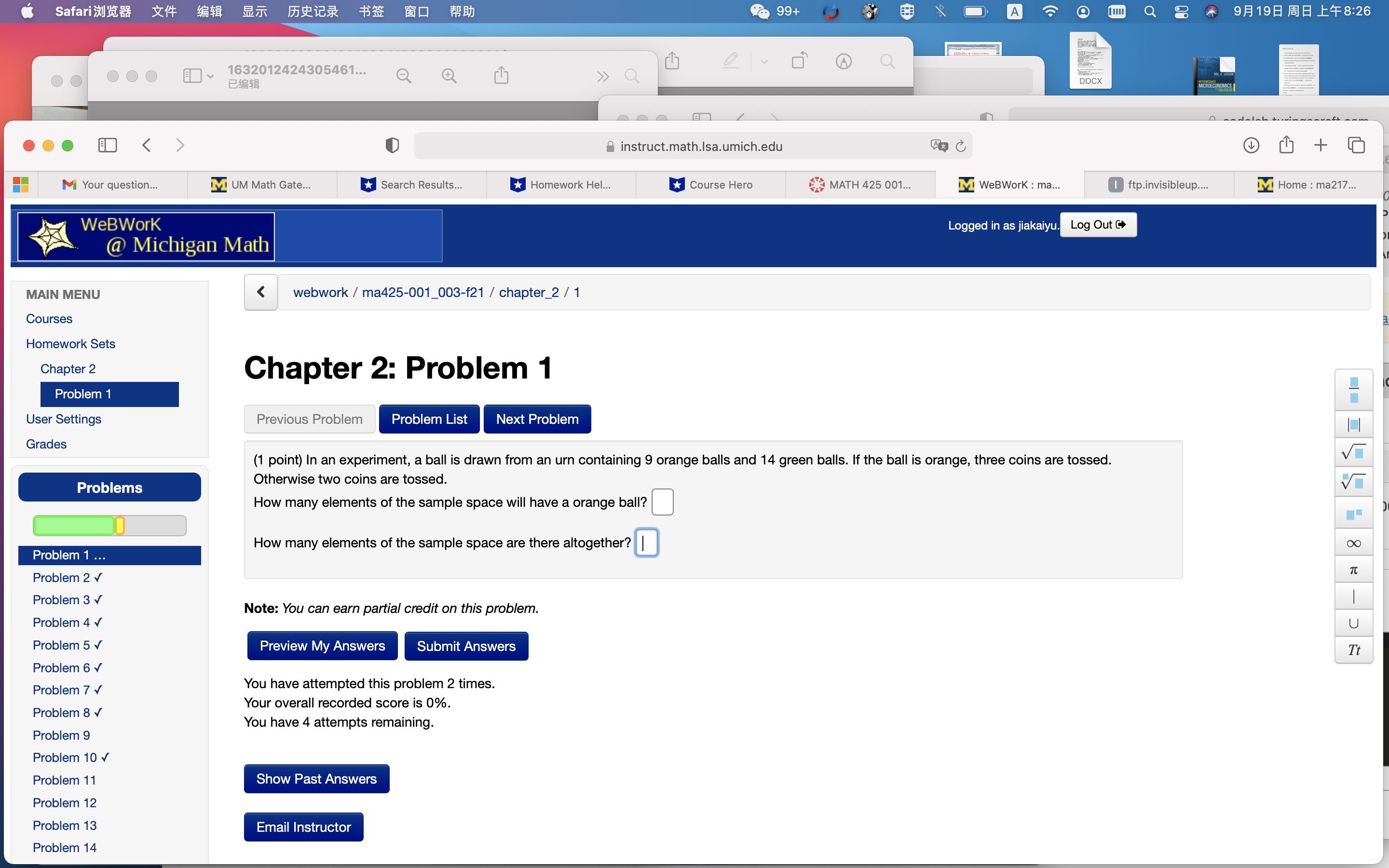Insert a square root symbol

[x=1353, y=452]
